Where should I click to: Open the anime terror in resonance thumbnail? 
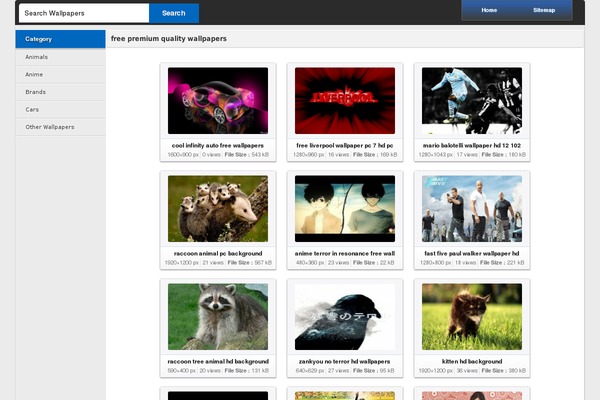(345, 209)
